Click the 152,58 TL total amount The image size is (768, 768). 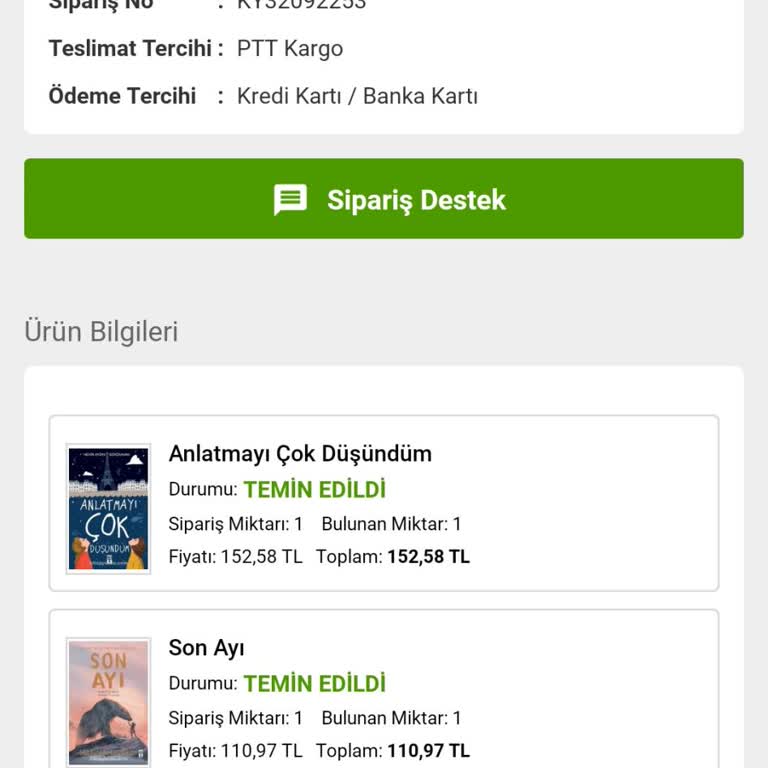click(428, 557)
